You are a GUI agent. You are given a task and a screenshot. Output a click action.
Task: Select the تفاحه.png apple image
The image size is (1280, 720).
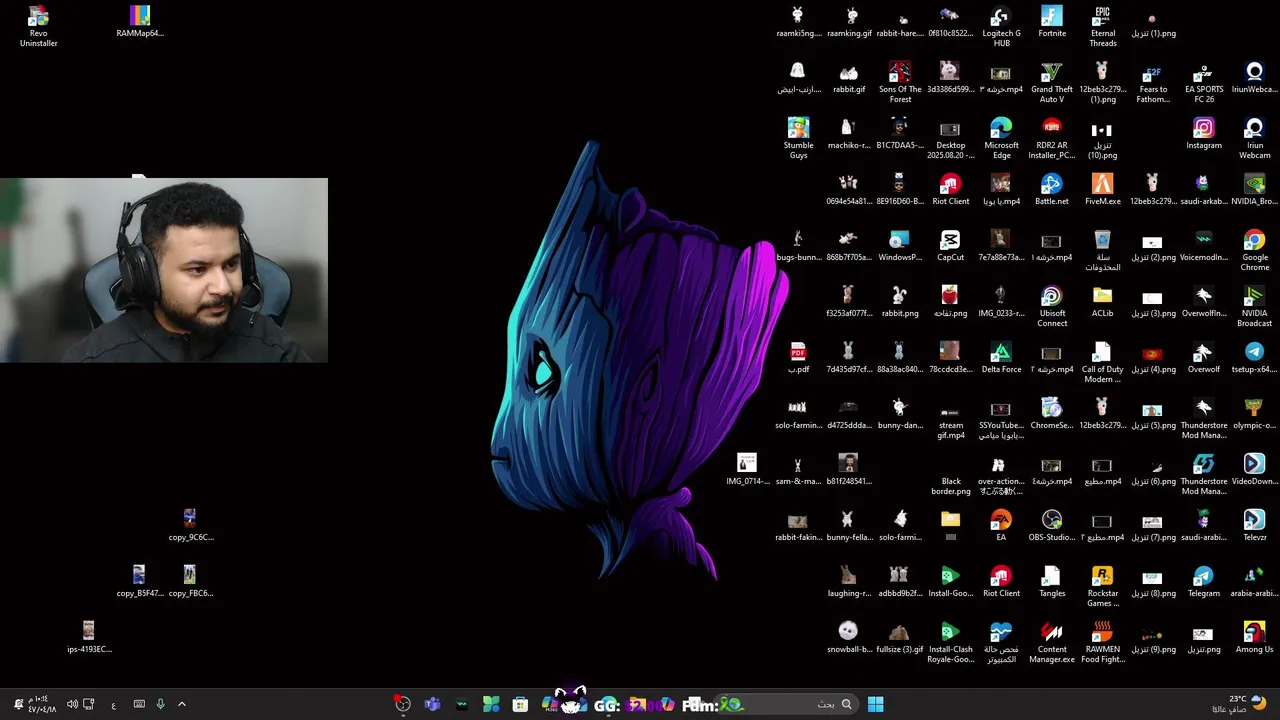pos(950,302)
